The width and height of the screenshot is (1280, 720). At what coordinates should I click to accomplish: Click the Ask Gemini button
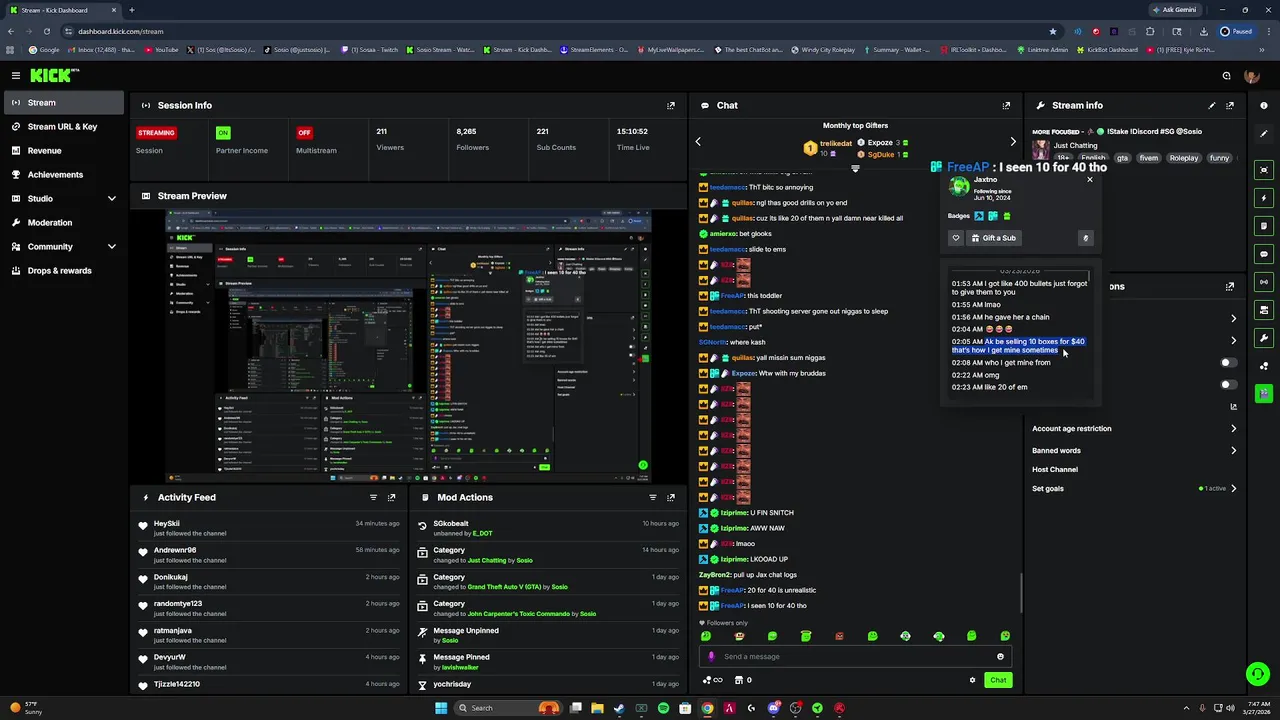[x=1174, y=10]
